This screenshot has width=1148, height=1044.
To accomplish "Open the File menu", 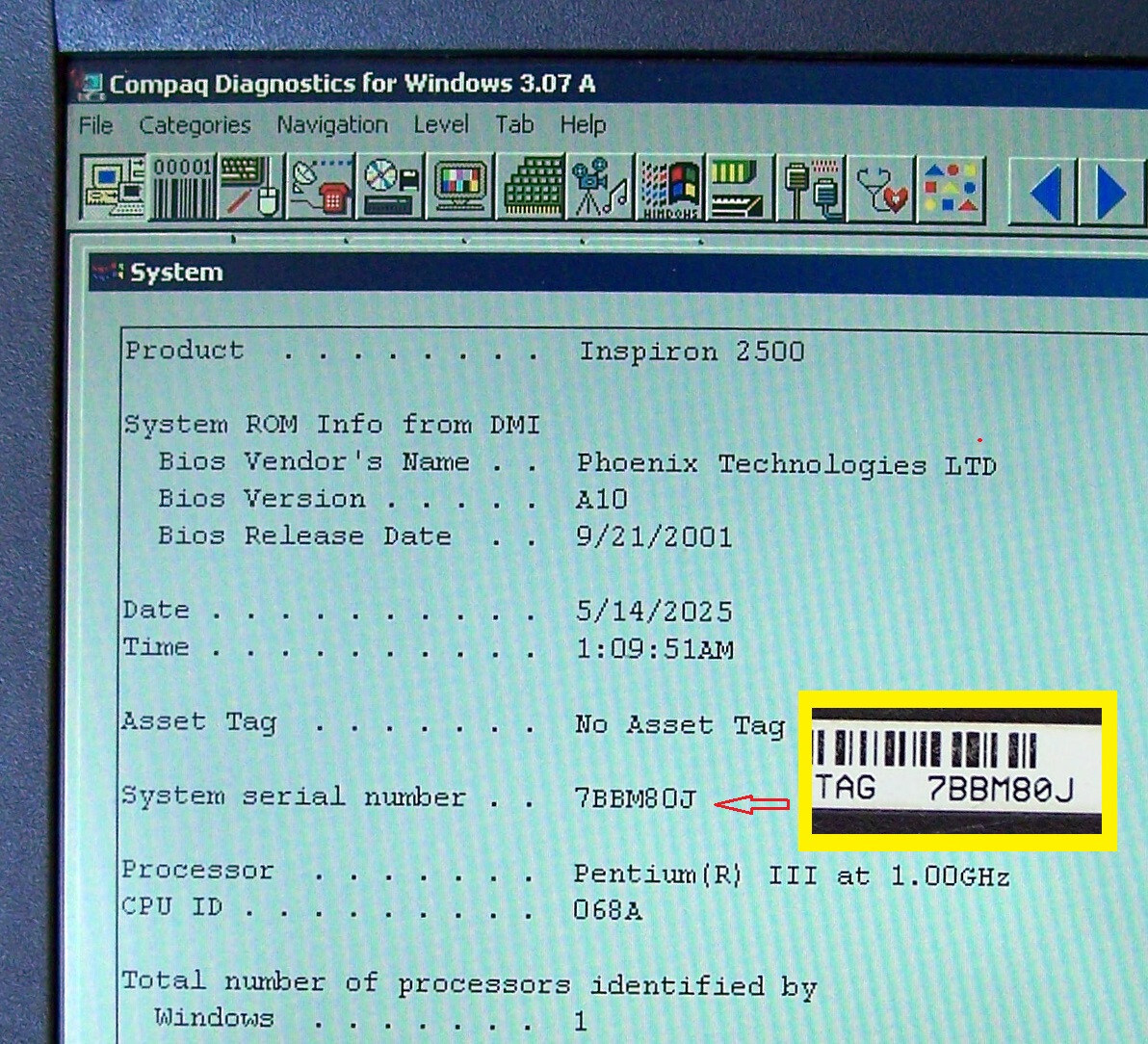I will coord(95,125).
